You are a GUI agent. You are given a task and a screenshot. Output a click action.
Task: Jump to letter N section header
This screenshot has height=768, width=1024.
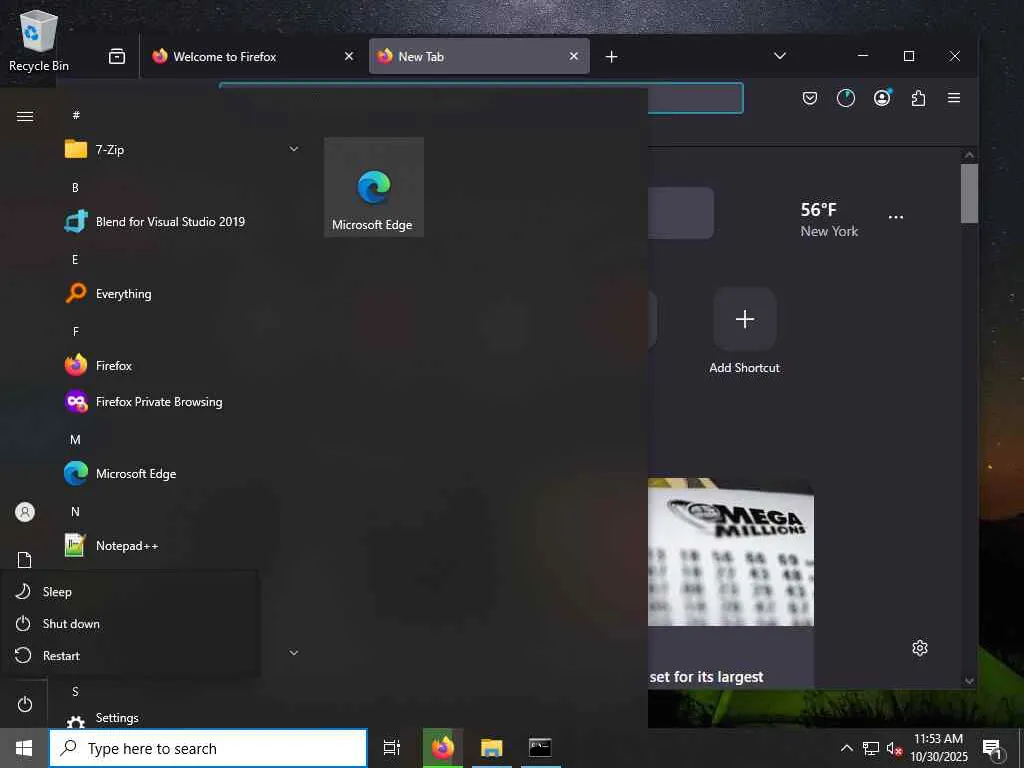tap(75, 511)
